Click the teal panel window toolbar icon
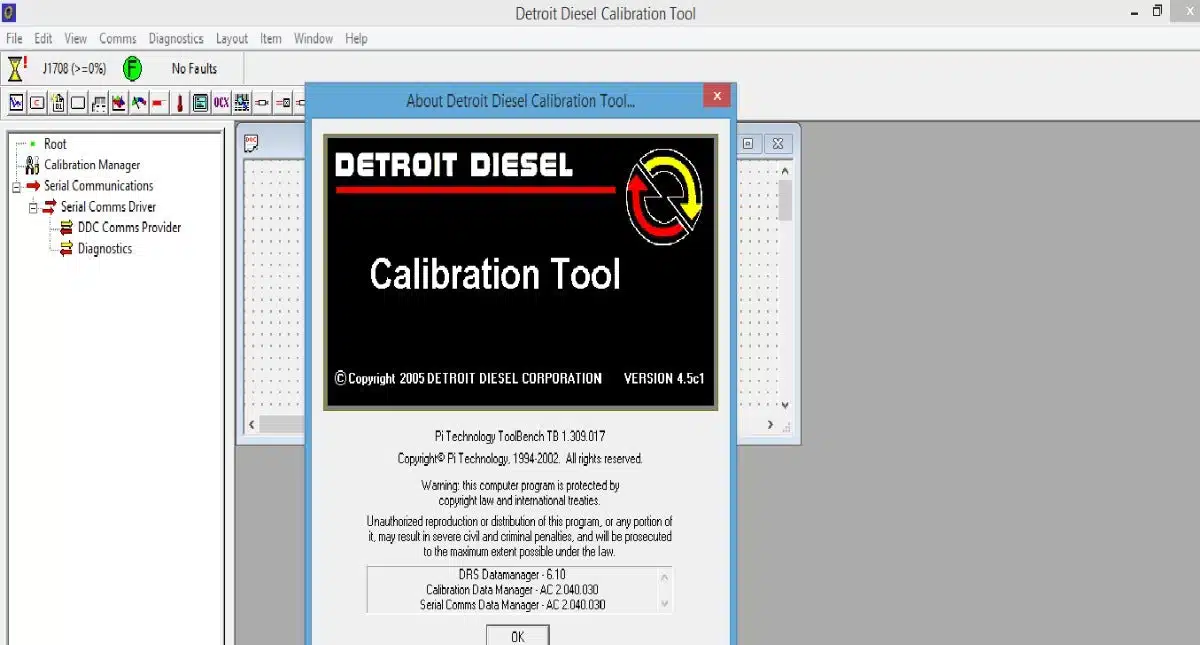Screen dimensions: 1200x645 [200, 102]
